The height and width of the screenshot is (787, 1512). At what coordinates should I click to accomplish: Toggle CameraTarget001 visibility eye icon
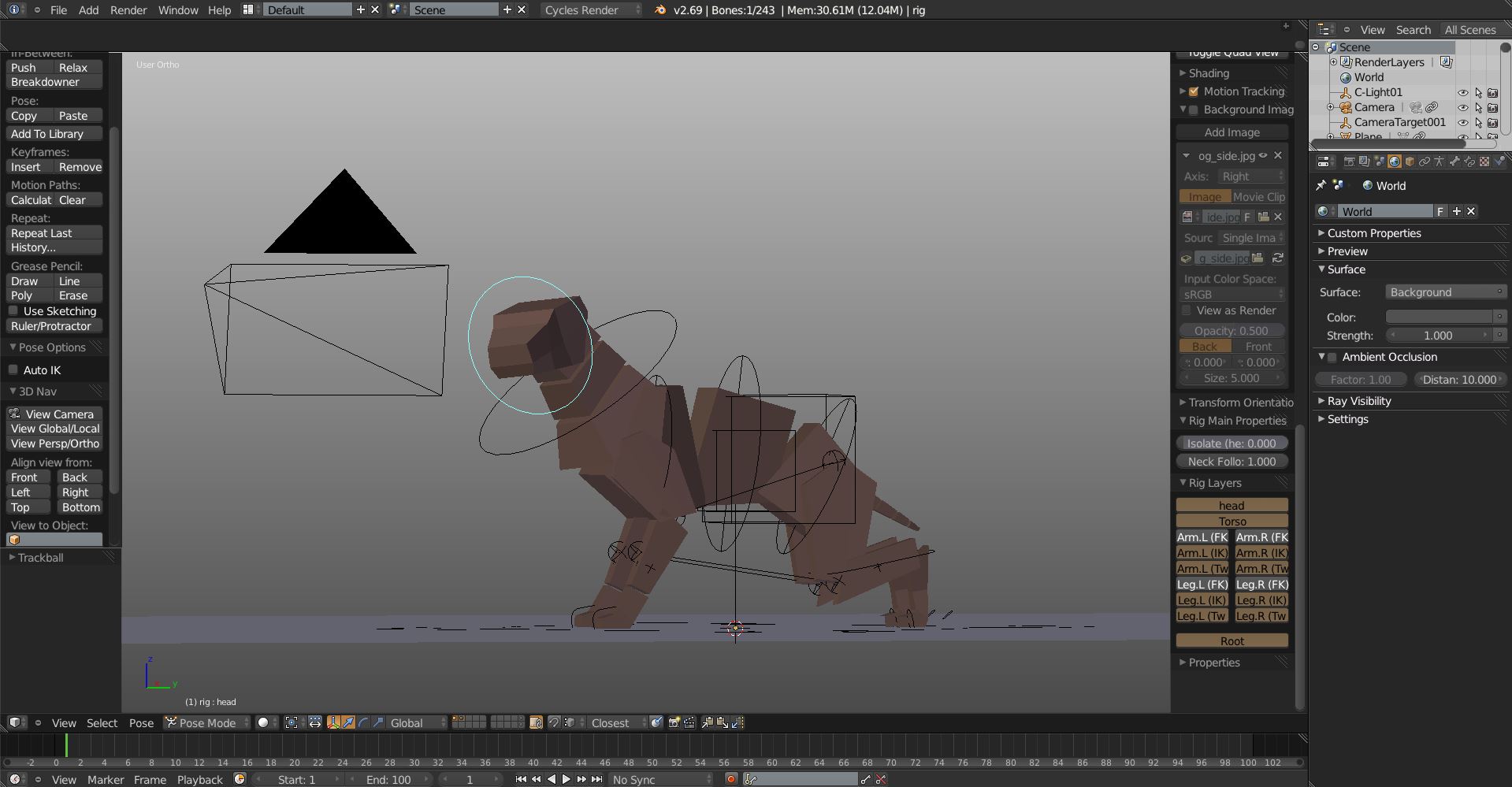pyautogui.click(x=1463, y=122)
